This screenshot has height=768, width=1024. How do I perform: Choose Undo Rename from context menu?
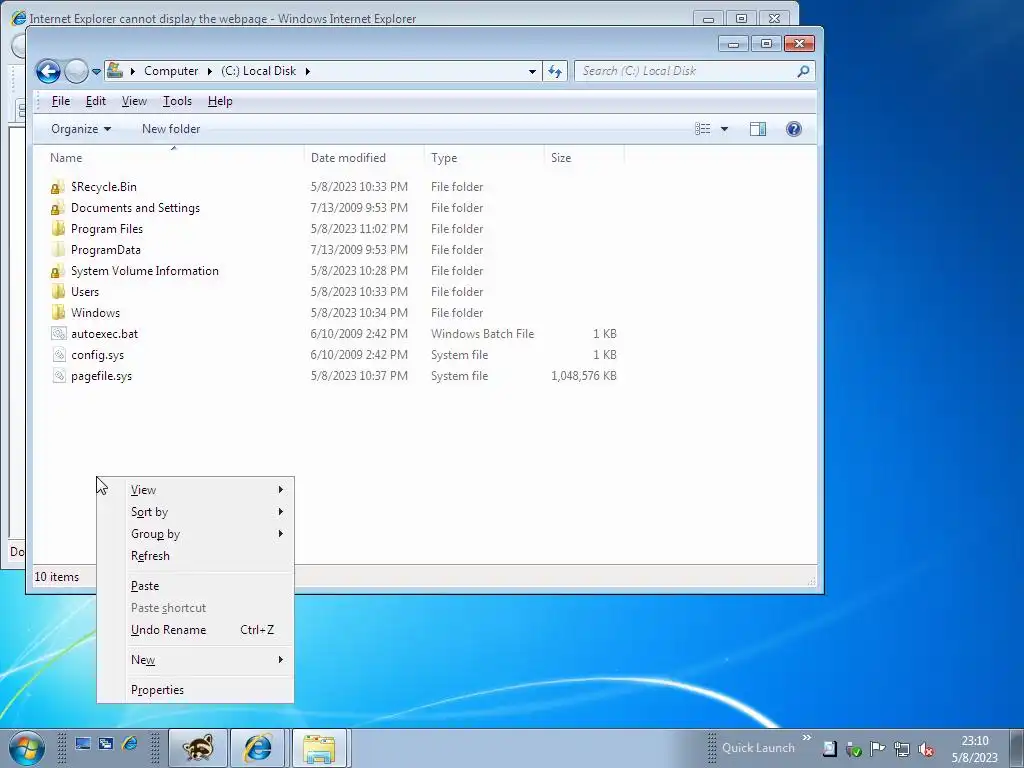coord(195,630)
